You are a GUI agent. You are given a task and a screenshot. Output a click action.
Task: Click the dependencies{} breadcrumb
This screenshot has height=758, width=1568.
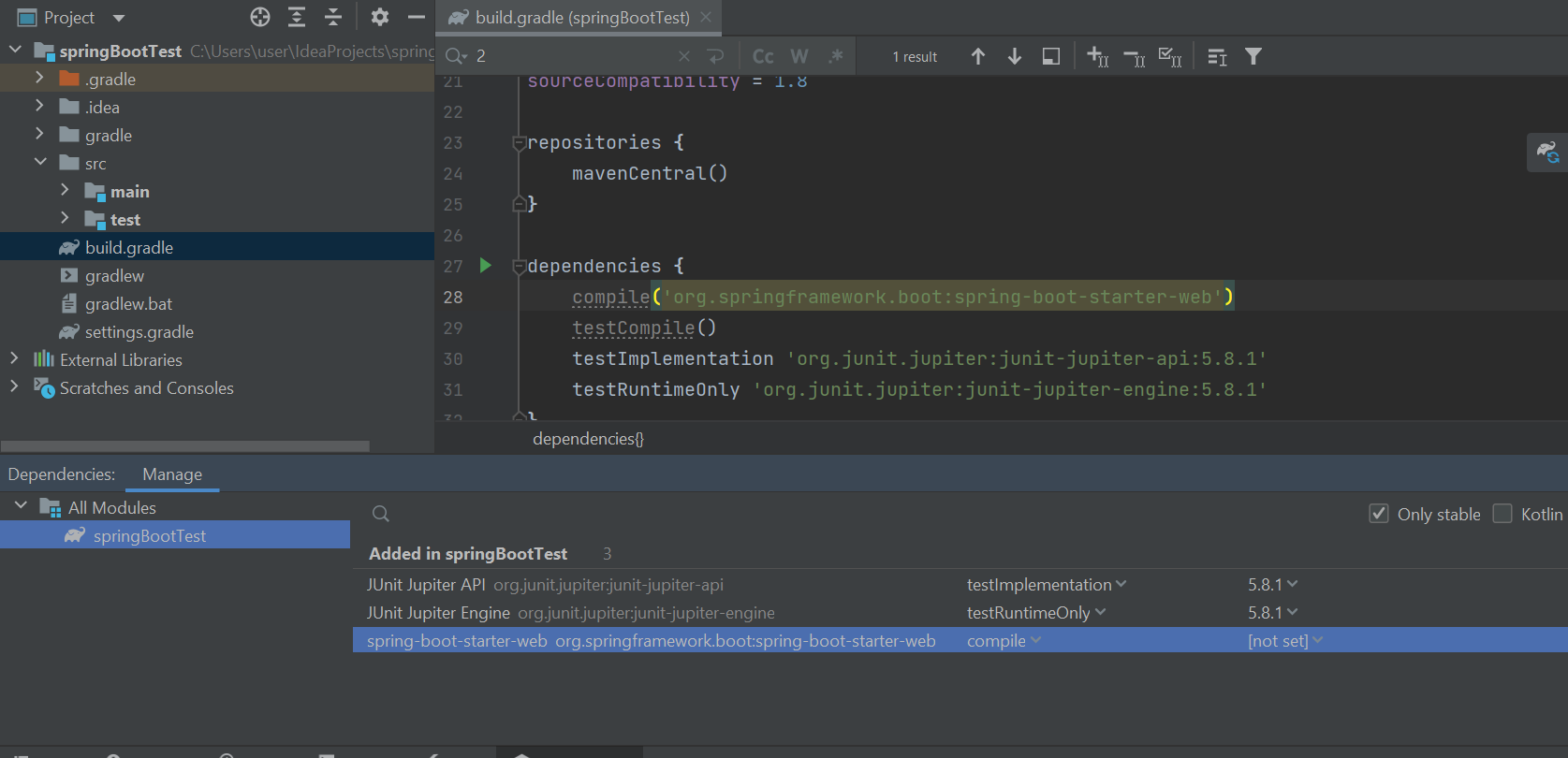pos(588,439)
